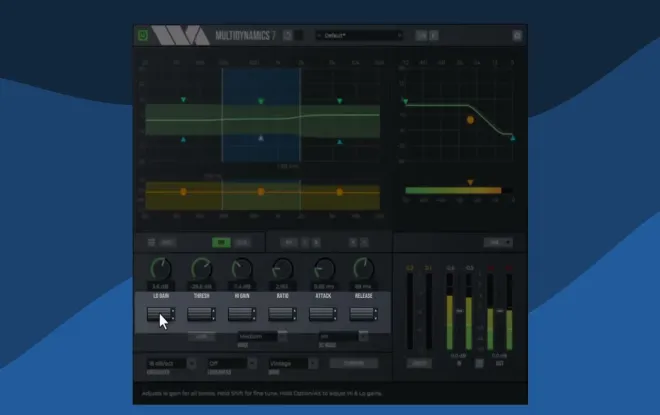The height and width of the screenshot is (415, 660).
Task: Click the last icon in the band toolbar
Action: [365, 242]
